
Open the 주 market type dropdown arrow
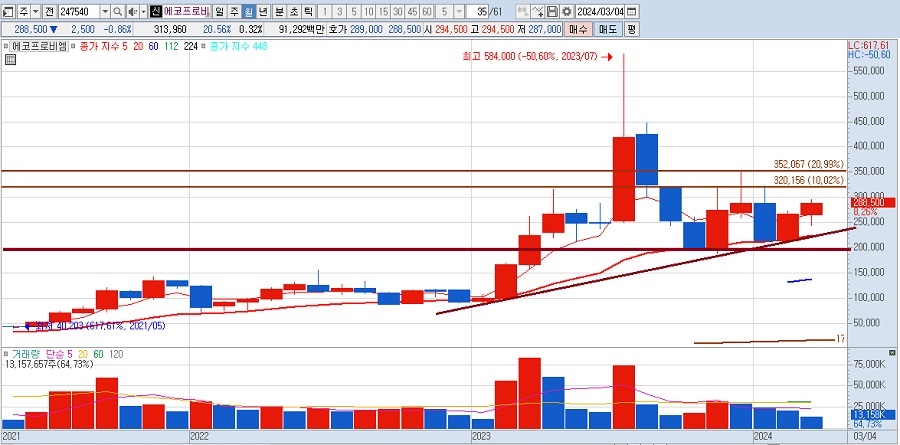coord(36,11)
